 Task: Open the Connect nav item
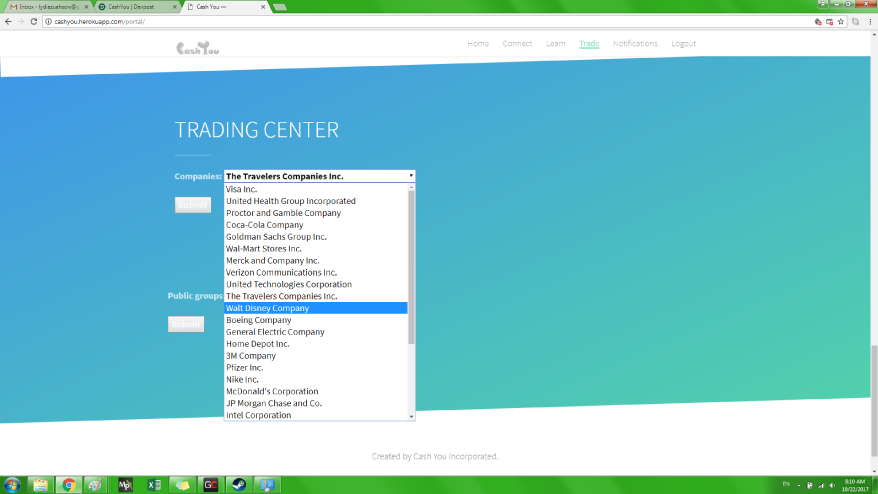[x=517, y=44]
